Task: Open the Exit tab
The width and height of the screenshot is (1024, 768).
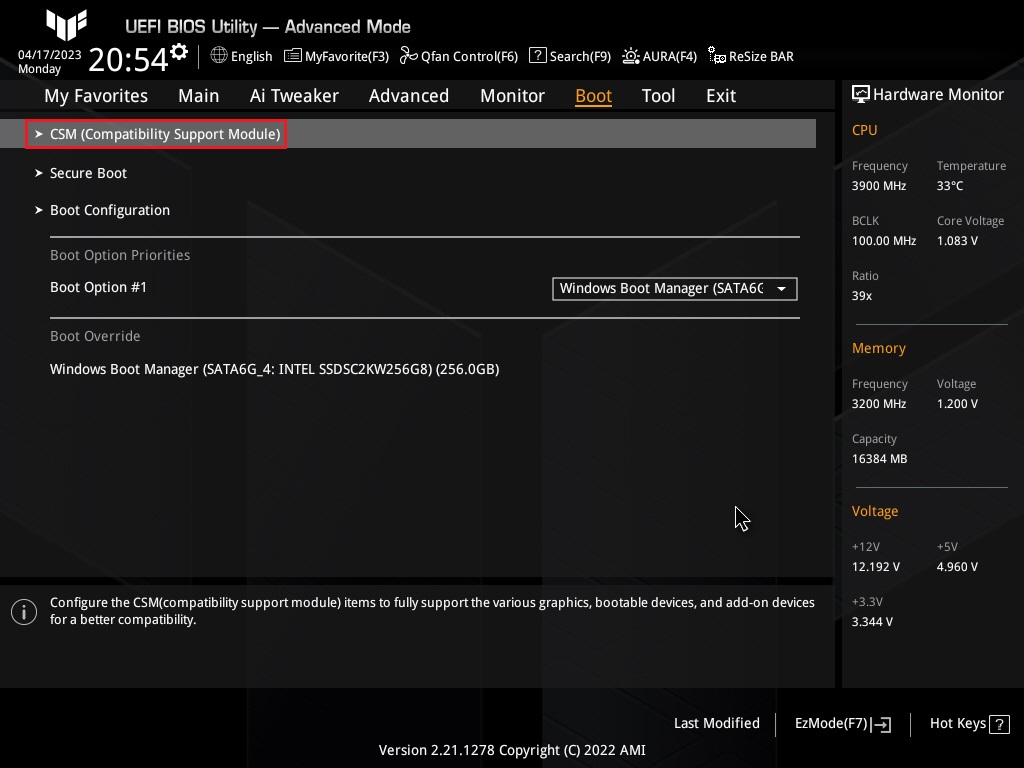Action: [x=721, y=96]
